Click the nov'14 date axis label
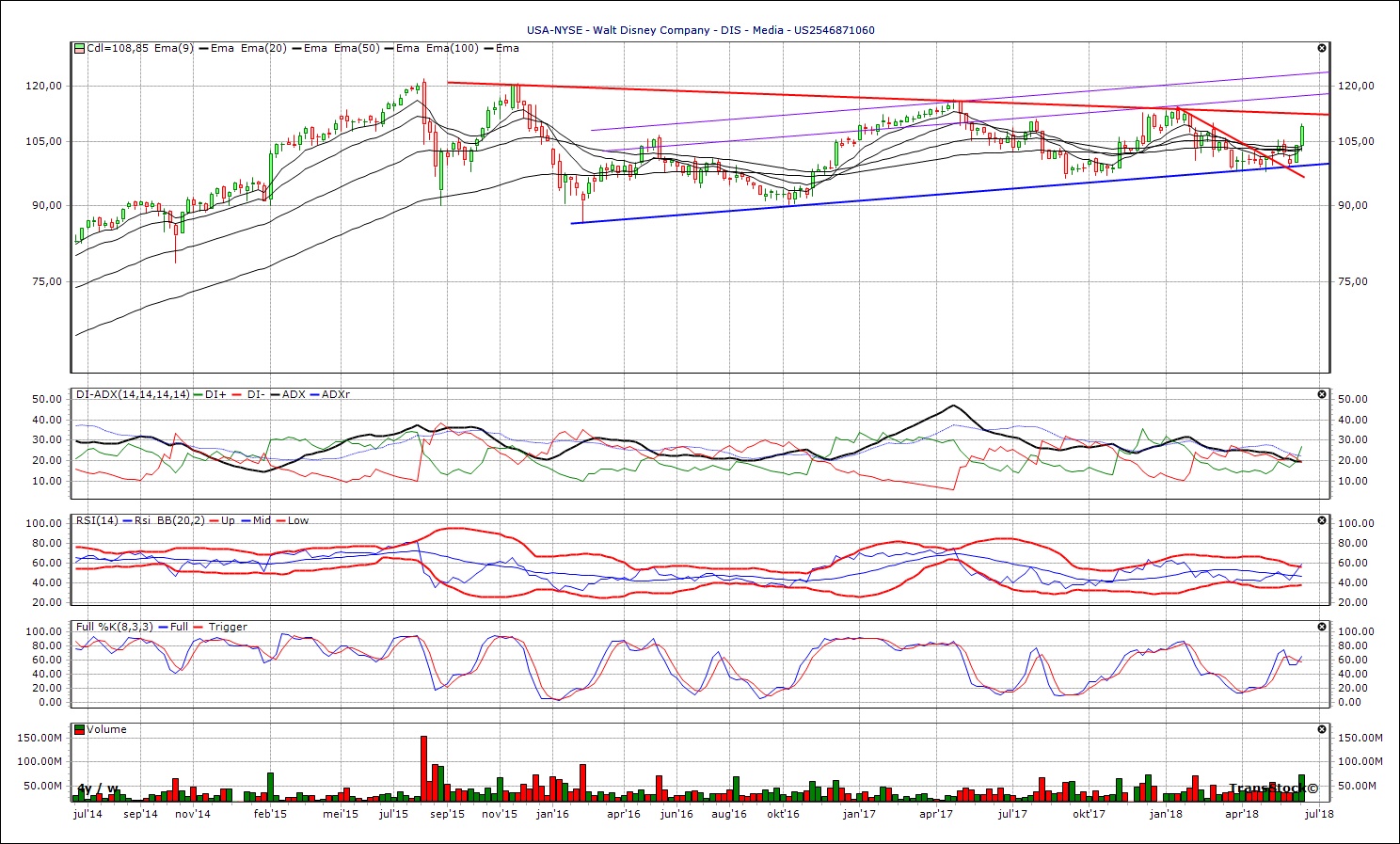Image resolution: width=1400 pixels, height=844 pixels. point(192,814)
